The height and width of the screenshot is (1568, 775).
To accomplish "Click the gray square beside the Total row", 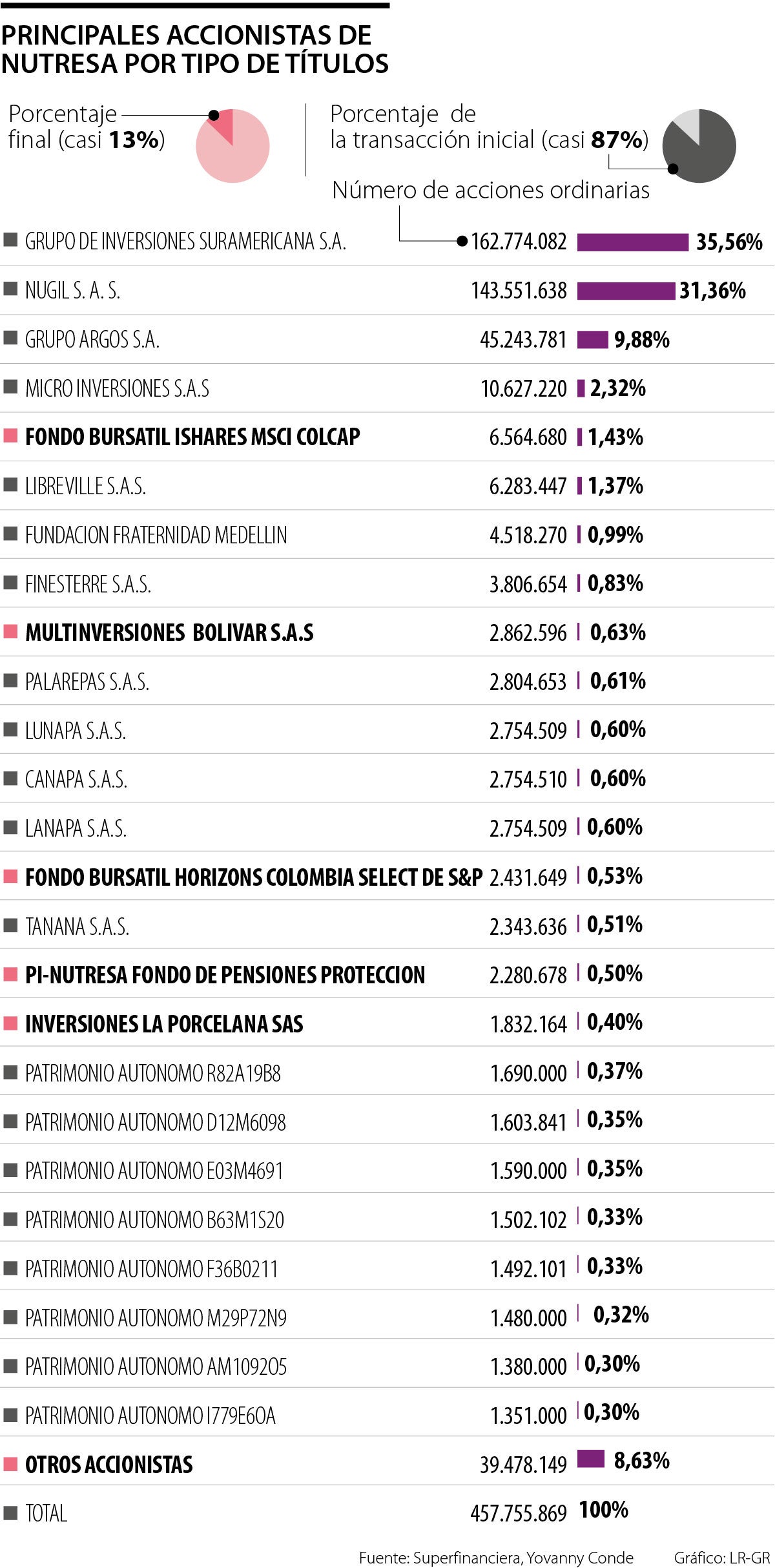I will (10, 1512).
